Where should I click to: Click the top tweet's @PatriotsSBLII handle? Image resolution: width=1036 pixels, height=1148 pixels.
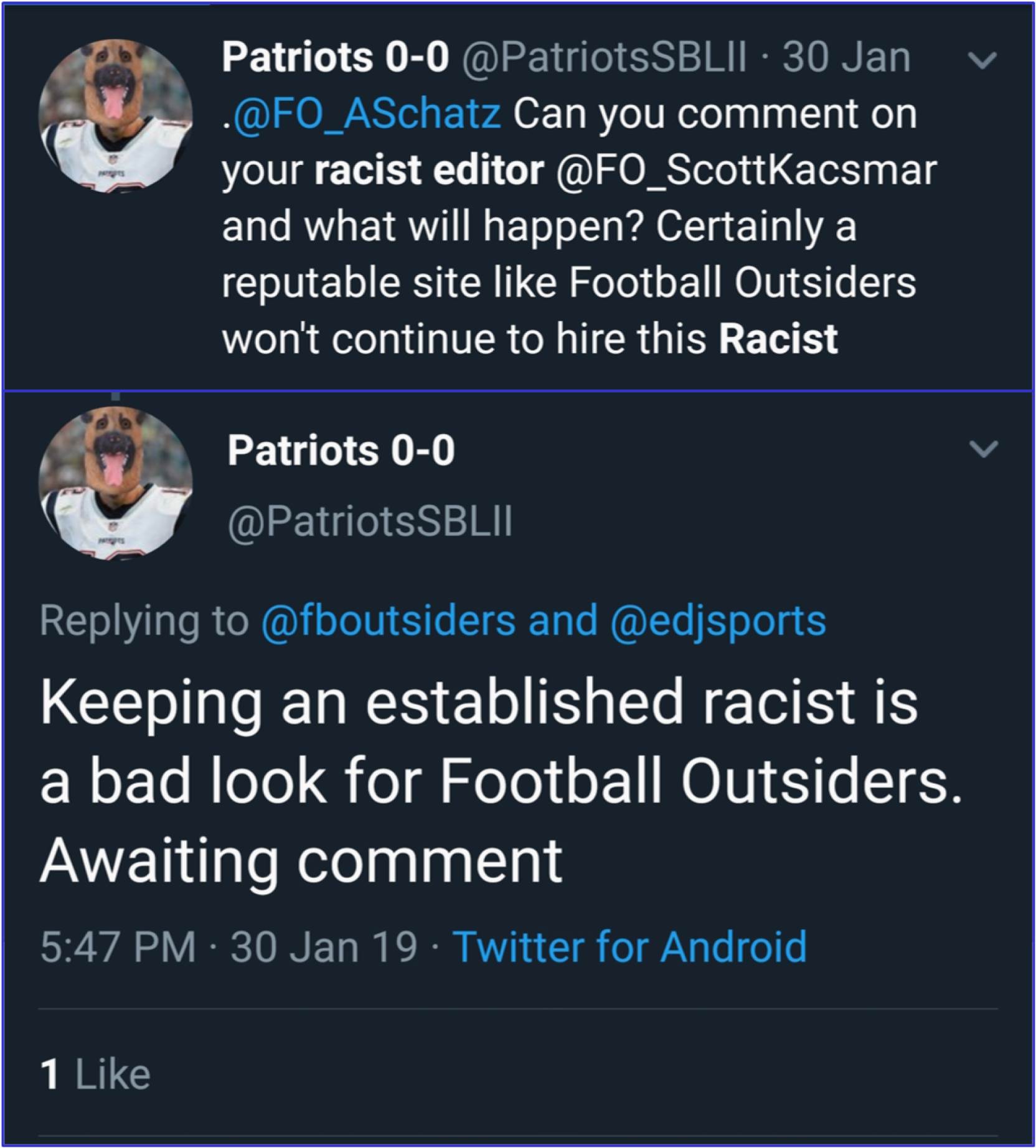[x=604, y=57]
